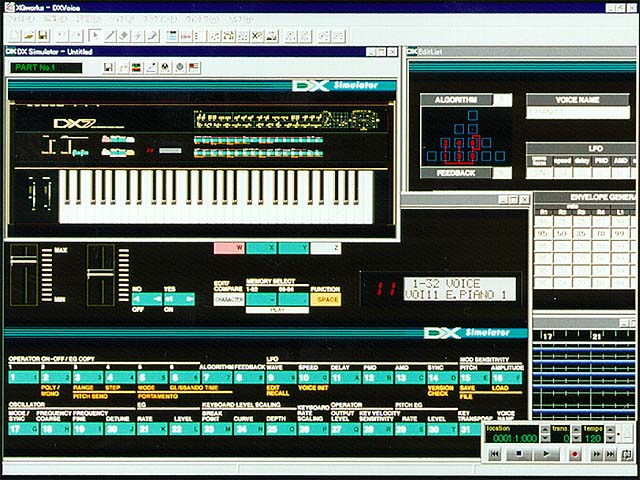Click the pencil edit icon in DX Simulator toolbar
The height and width of the screenshot is (480, 640).
151,67
